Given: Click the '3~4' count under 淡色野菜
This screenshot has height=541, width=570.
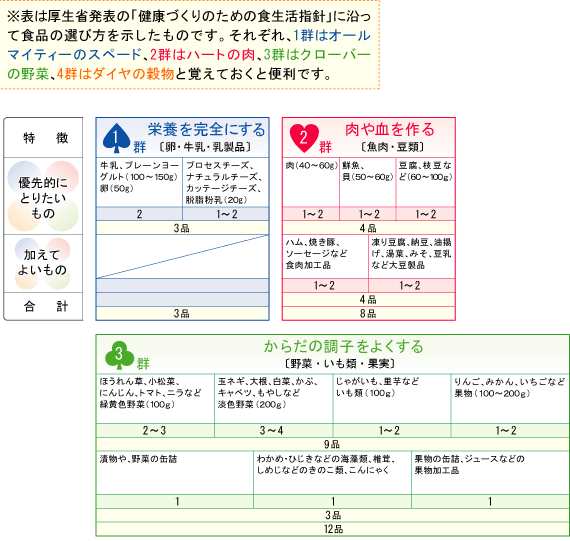Looking at the screenshot, I should pos(271,430).
